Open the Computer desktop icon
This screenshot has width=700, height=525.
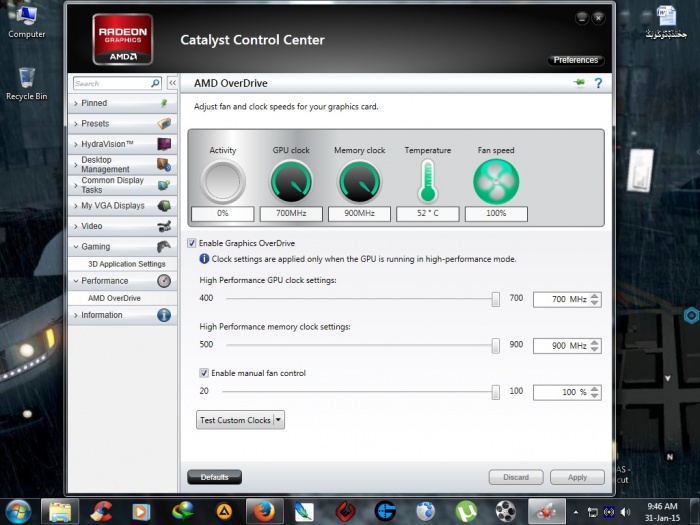coord(26,22)
